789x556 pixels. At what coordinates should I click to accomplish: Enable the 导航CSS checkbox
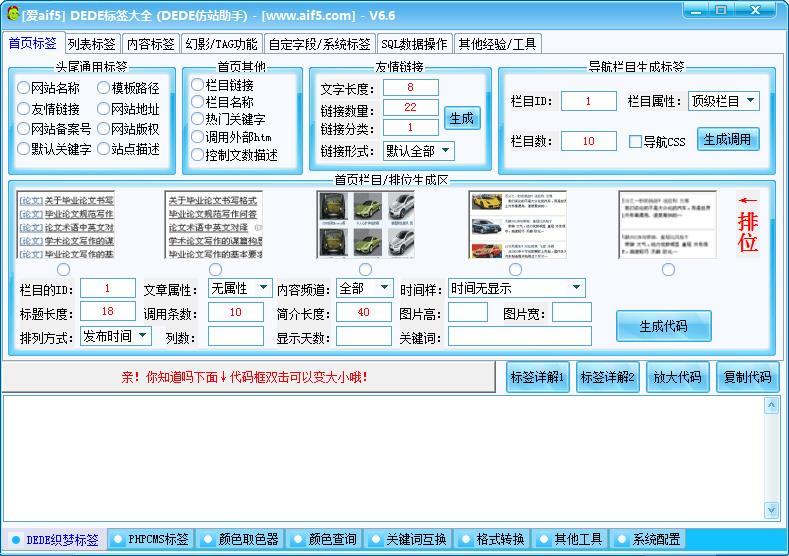pyautogui.click(x=635, y=142)
